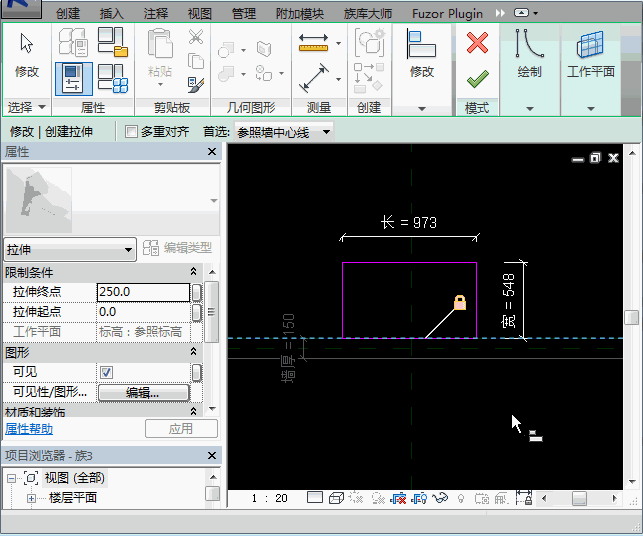Click the scissors cut icon
Image resolution: width=643 pixels, height=536 pixels.
click(x=195, y=38)
